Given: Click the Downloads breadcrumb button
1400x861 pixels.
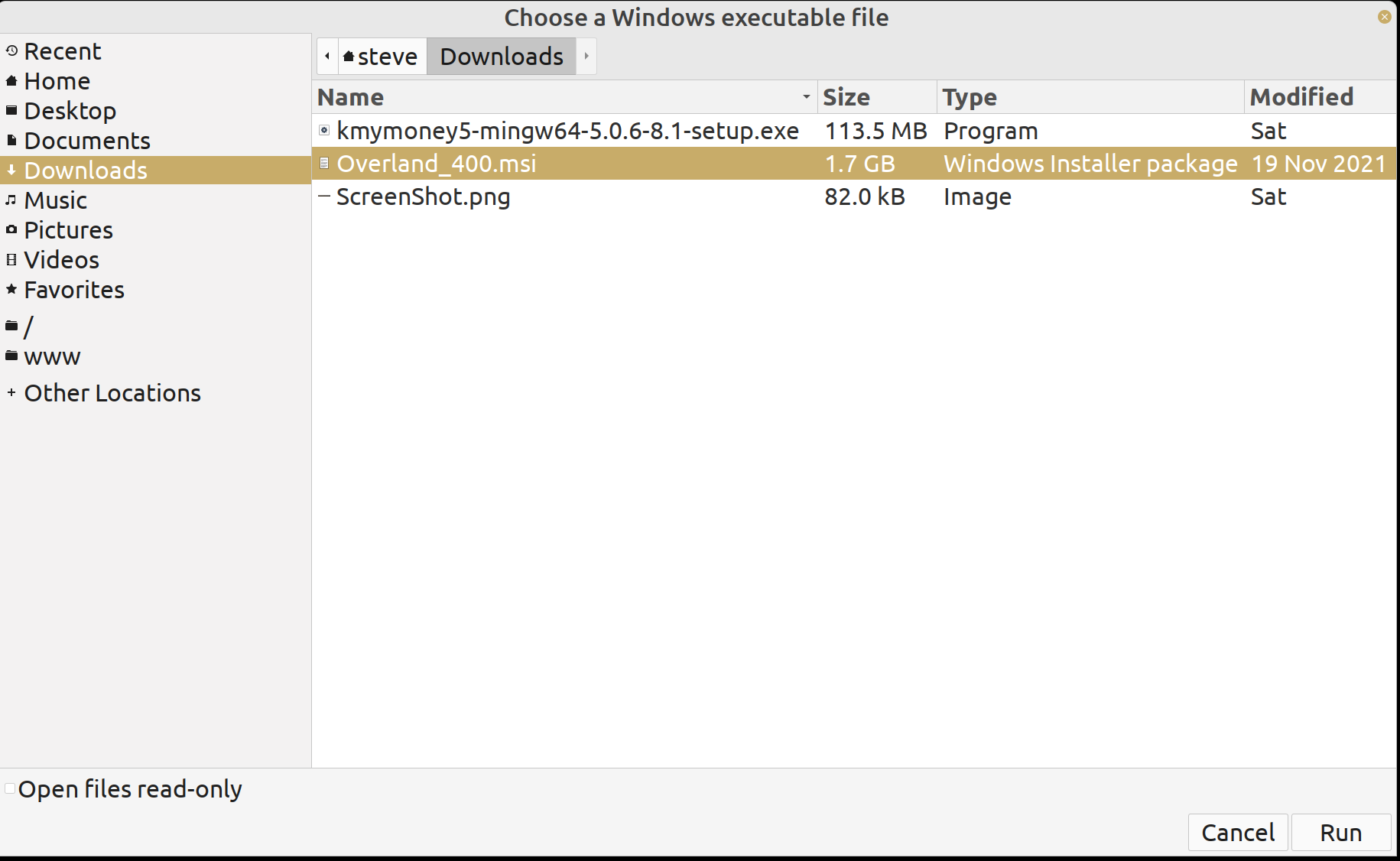Looking at the screenshot, I should [501, 56].
